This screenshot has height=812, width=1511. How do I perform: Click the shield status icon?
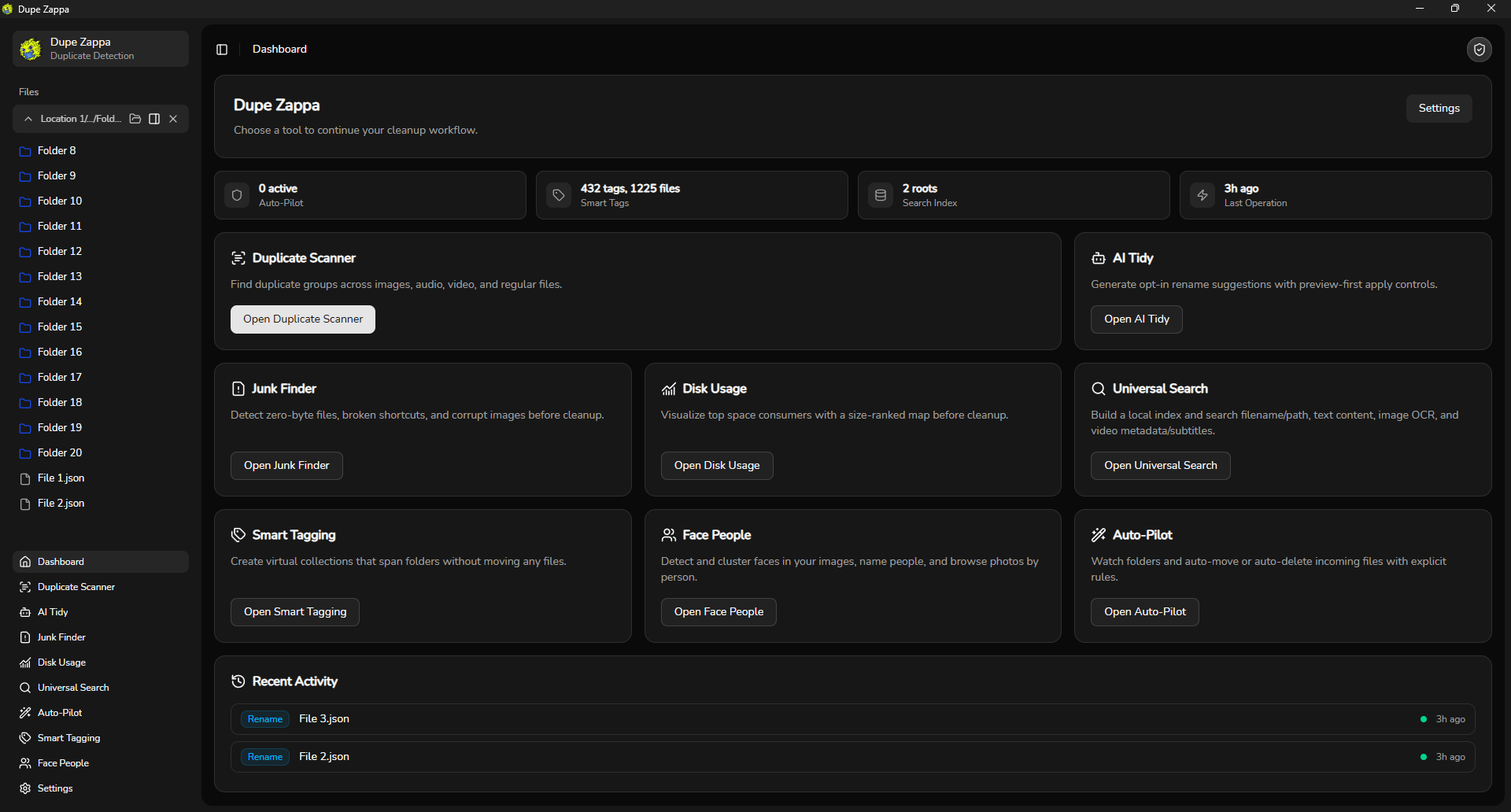point(1480,50)
